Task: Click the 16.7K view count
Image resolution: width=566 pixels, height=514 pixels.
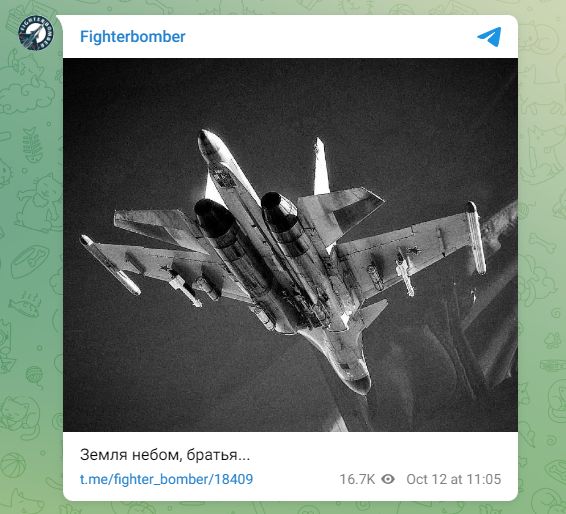Action: click(x=357, y=479)
